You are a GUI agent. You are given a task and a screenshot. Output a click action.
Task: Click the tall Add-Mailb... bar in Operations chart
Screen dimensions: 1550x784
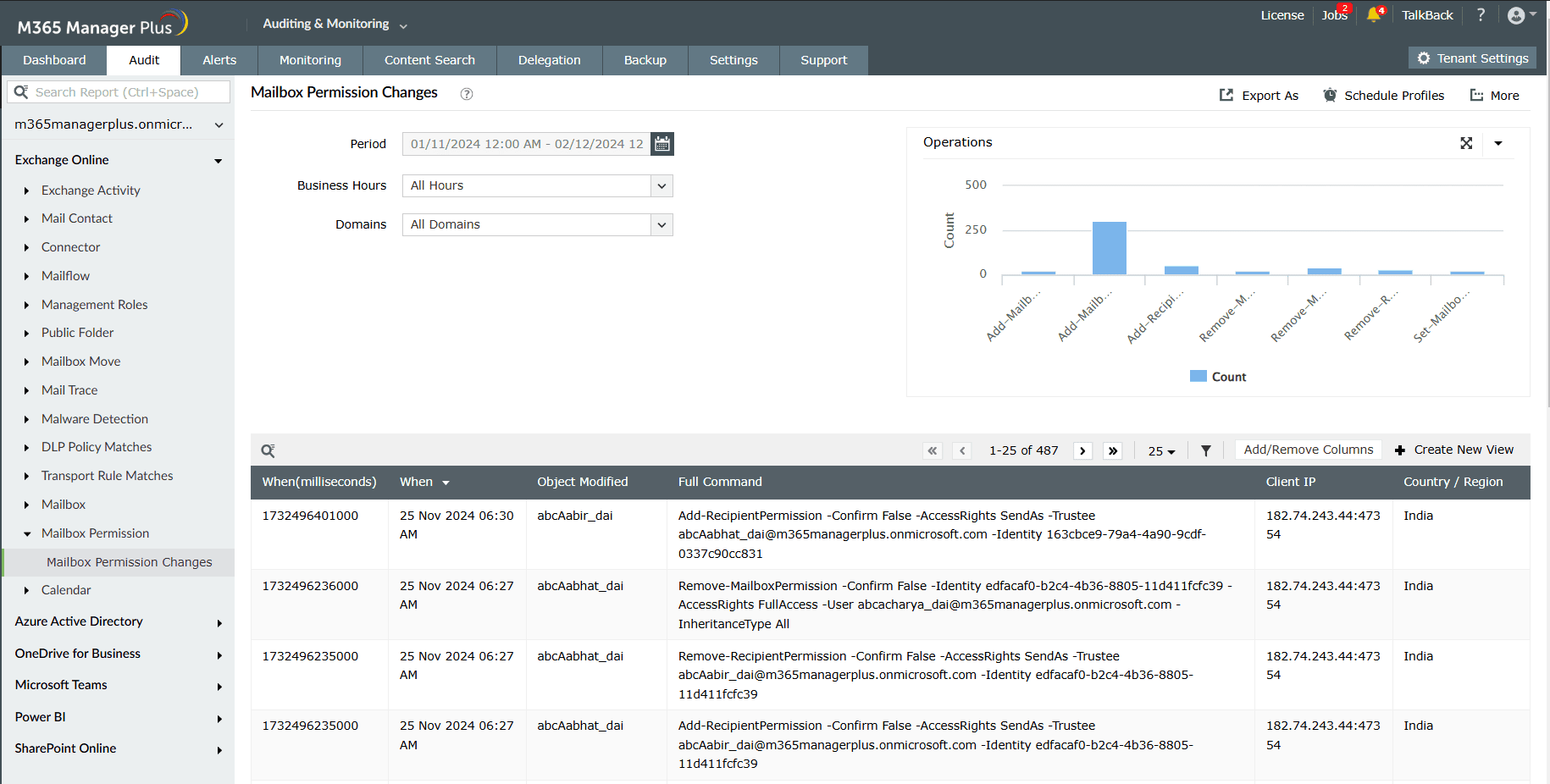(x=1110, y=248)
